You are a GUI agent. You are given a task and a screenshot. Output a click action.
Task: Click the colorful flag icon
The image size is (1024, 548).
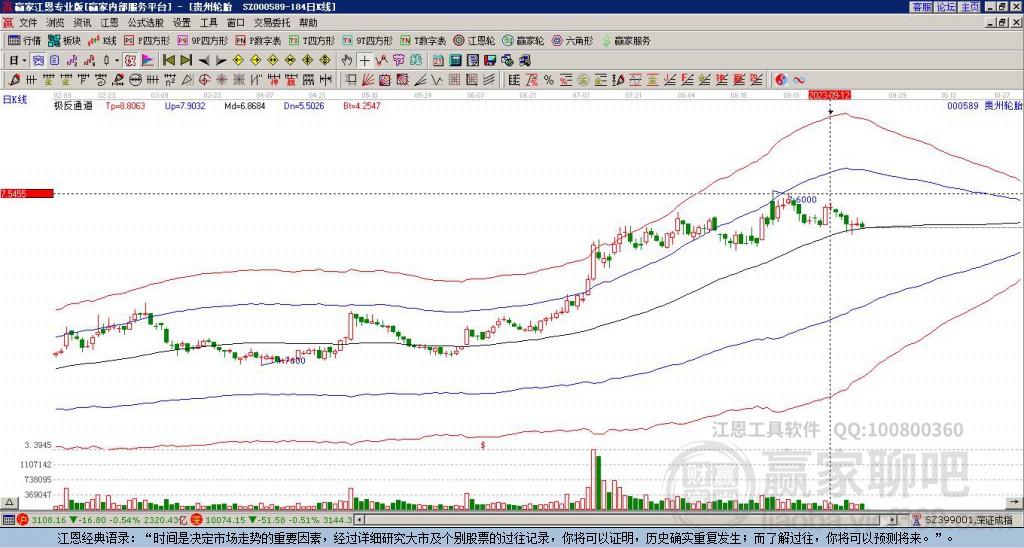[x=148, y=61]
